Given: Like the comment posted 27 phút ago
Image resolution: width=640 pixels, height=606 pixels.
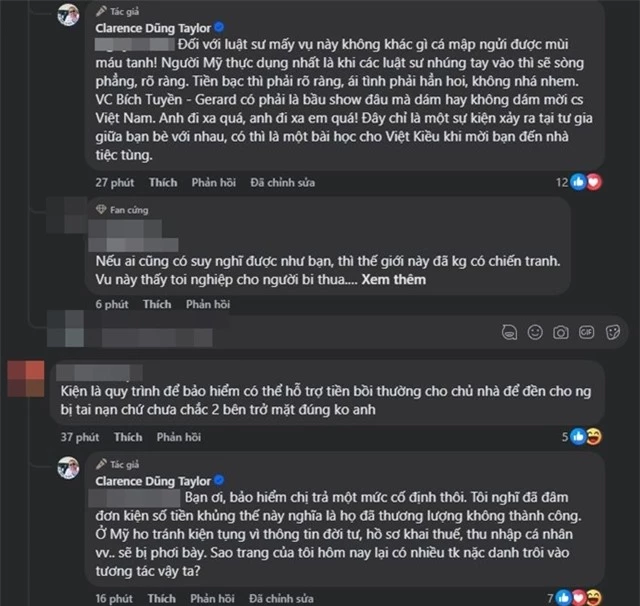Looking at the screenshot, I should [x=163, y=183].
